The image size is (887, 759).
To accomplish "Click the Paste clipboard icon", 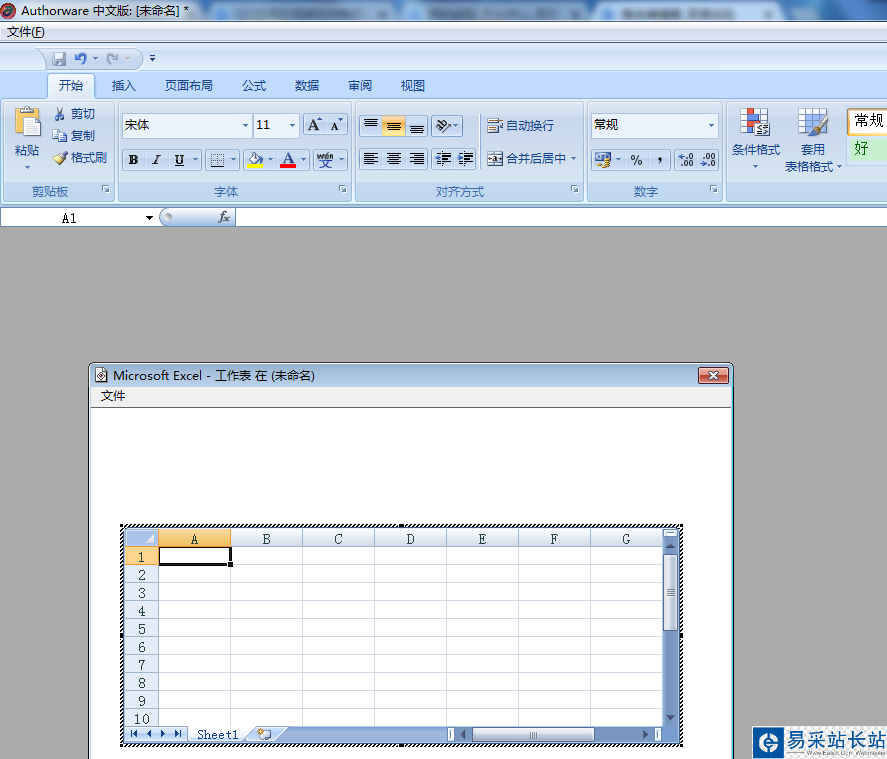I will [x=28, y=122].
